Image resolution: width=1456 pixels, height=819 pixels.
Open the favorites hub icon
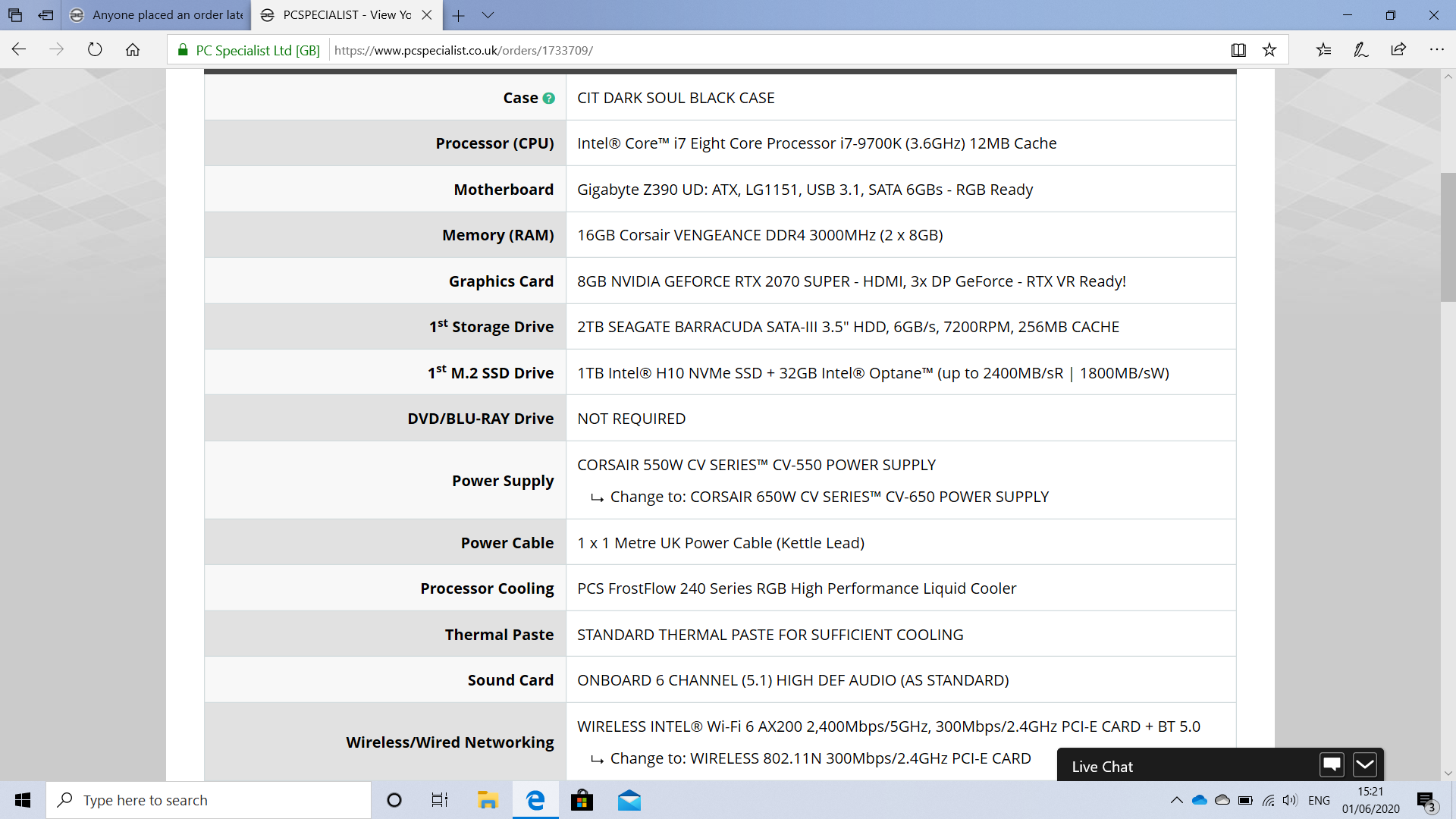pos(1323,50)
